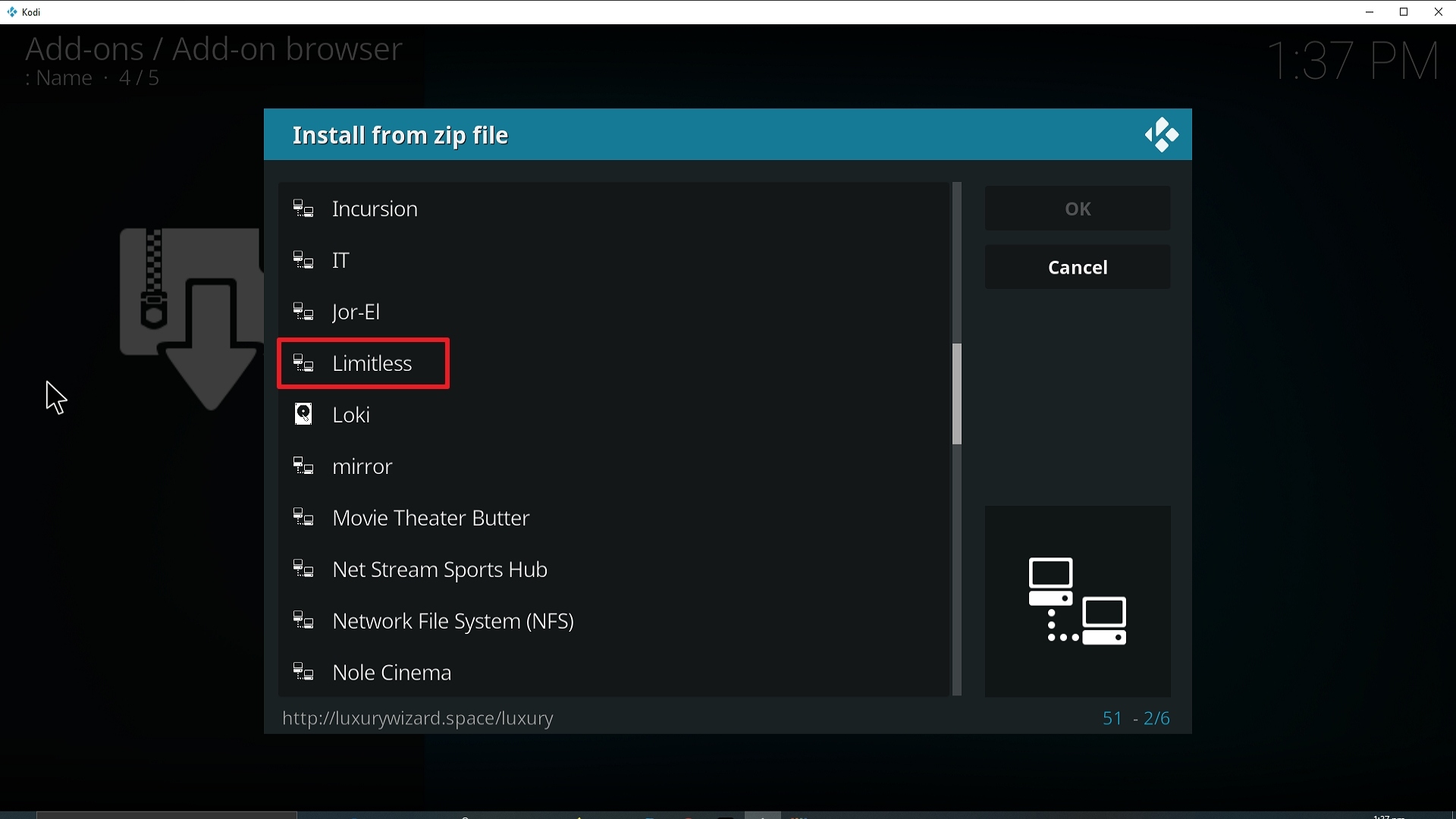The width and height of the screenshot is (1456, 819).
Task: Click the network icon beside Net Stream Sports Hub
Action: point(303,570)
